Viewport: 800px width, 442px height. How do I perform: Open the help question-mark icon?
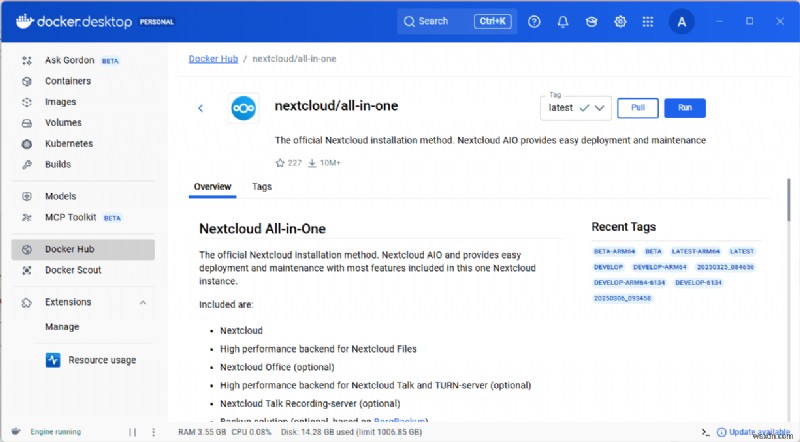pyautogui.click(x=534, y=21)
